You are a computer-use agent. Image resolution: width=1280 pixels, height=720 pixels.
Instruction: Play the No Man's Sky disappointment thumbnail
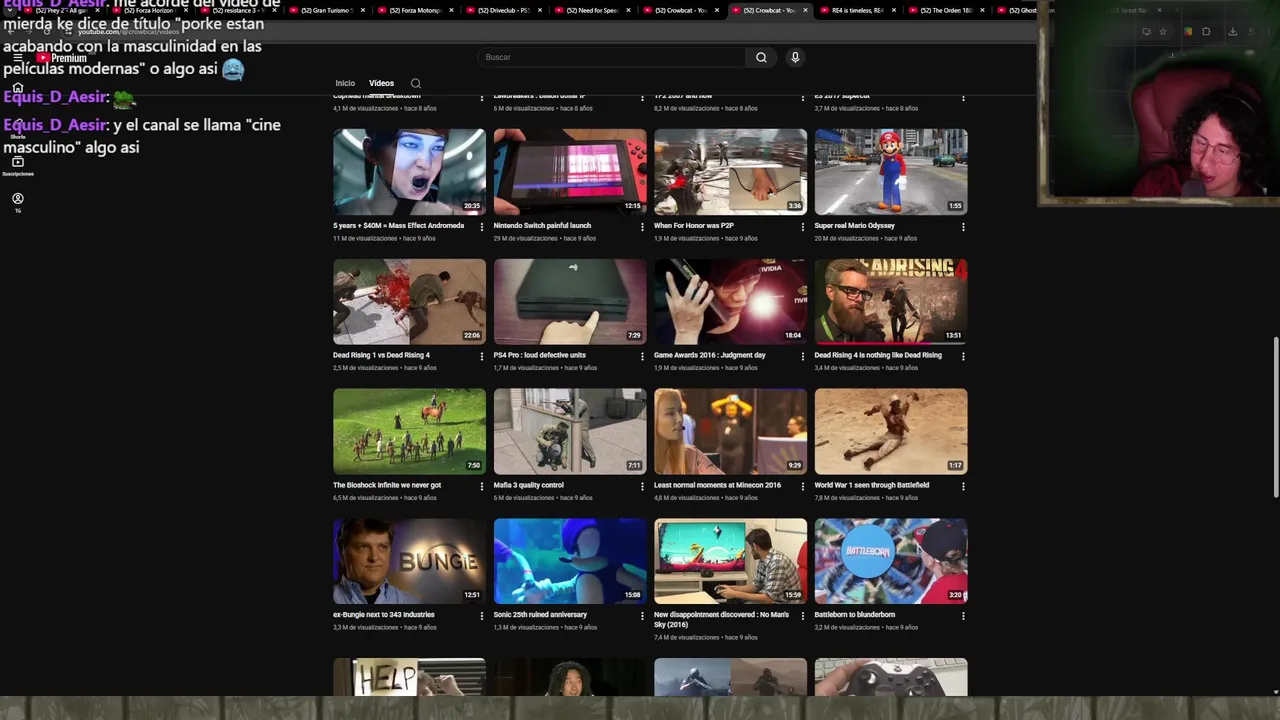pos(730,561)
